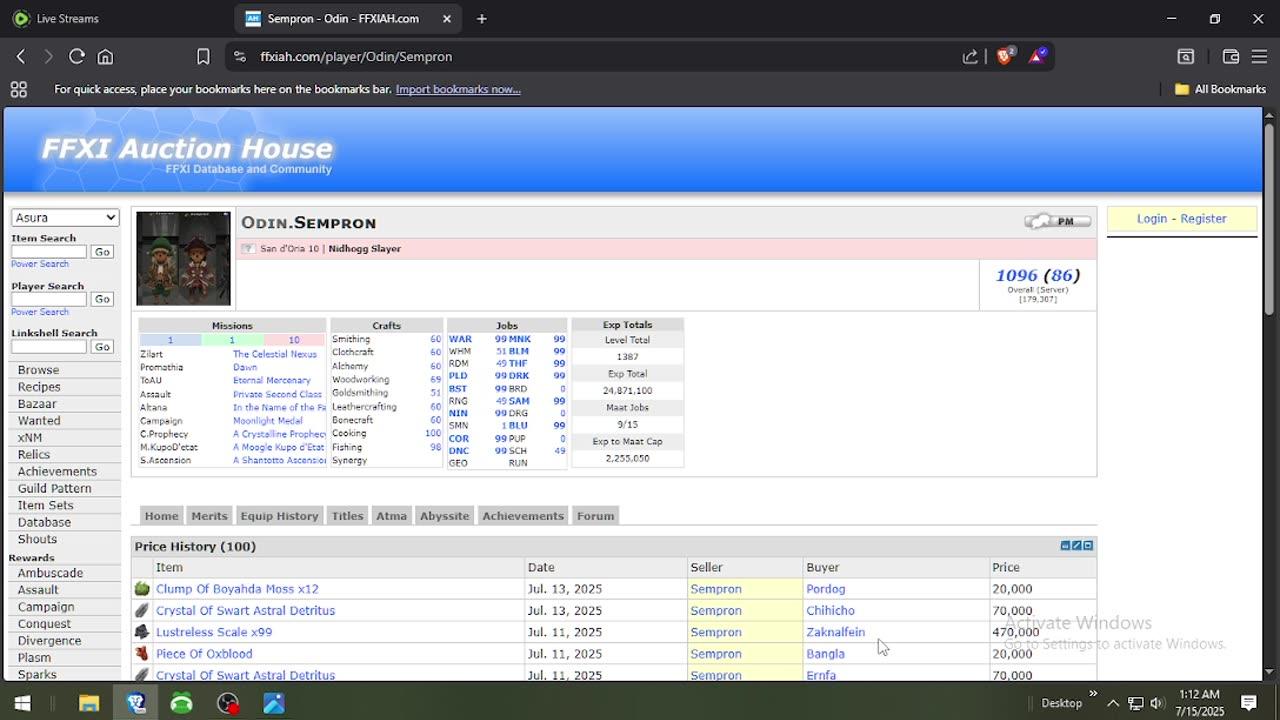Minimize the Price History panel
The image size is (1280, 720).
coord(1065,546)
